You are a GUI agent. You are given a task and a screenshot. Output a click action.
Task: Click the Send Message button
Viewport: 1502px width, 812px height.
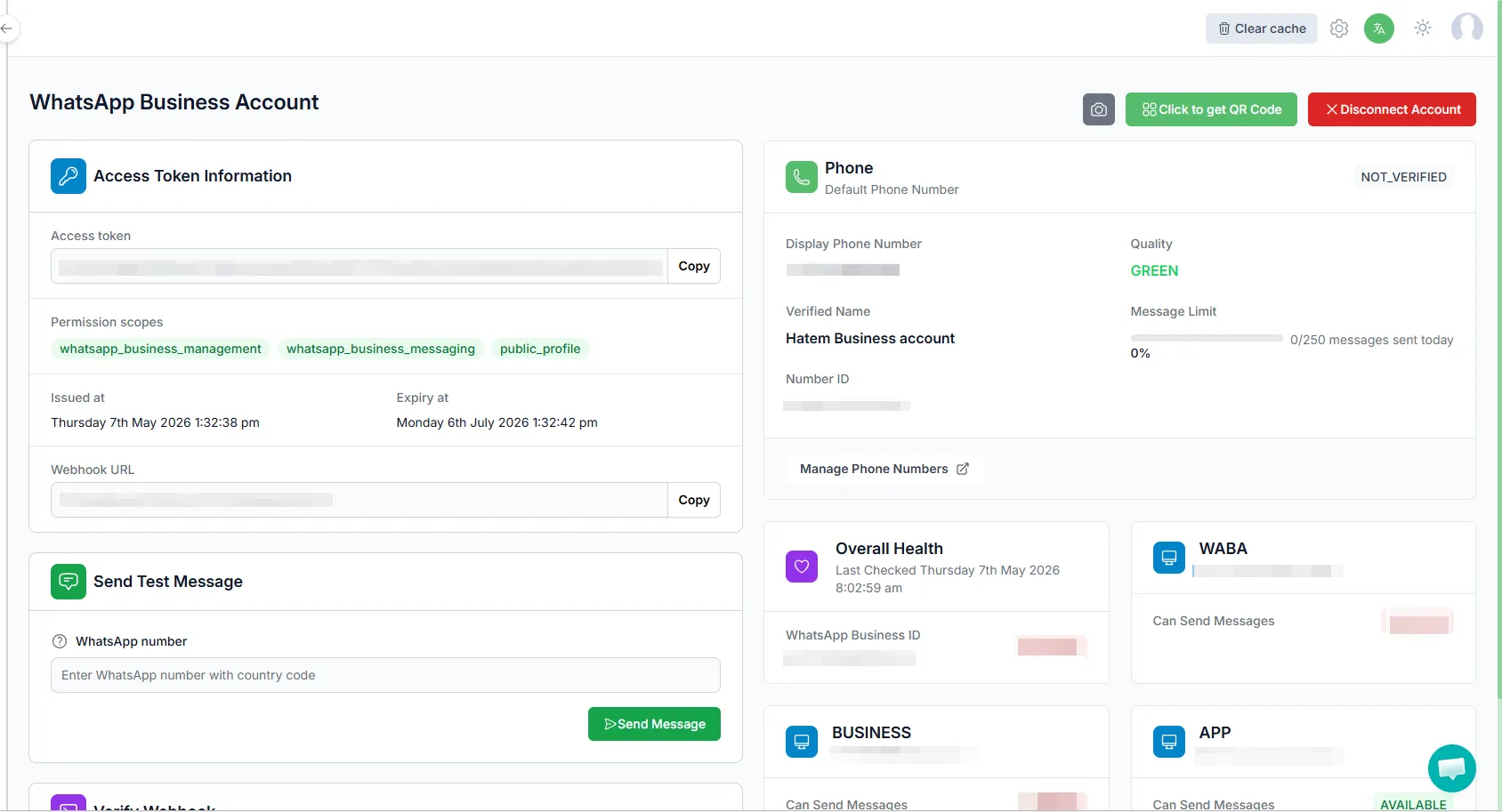(654, 724)
